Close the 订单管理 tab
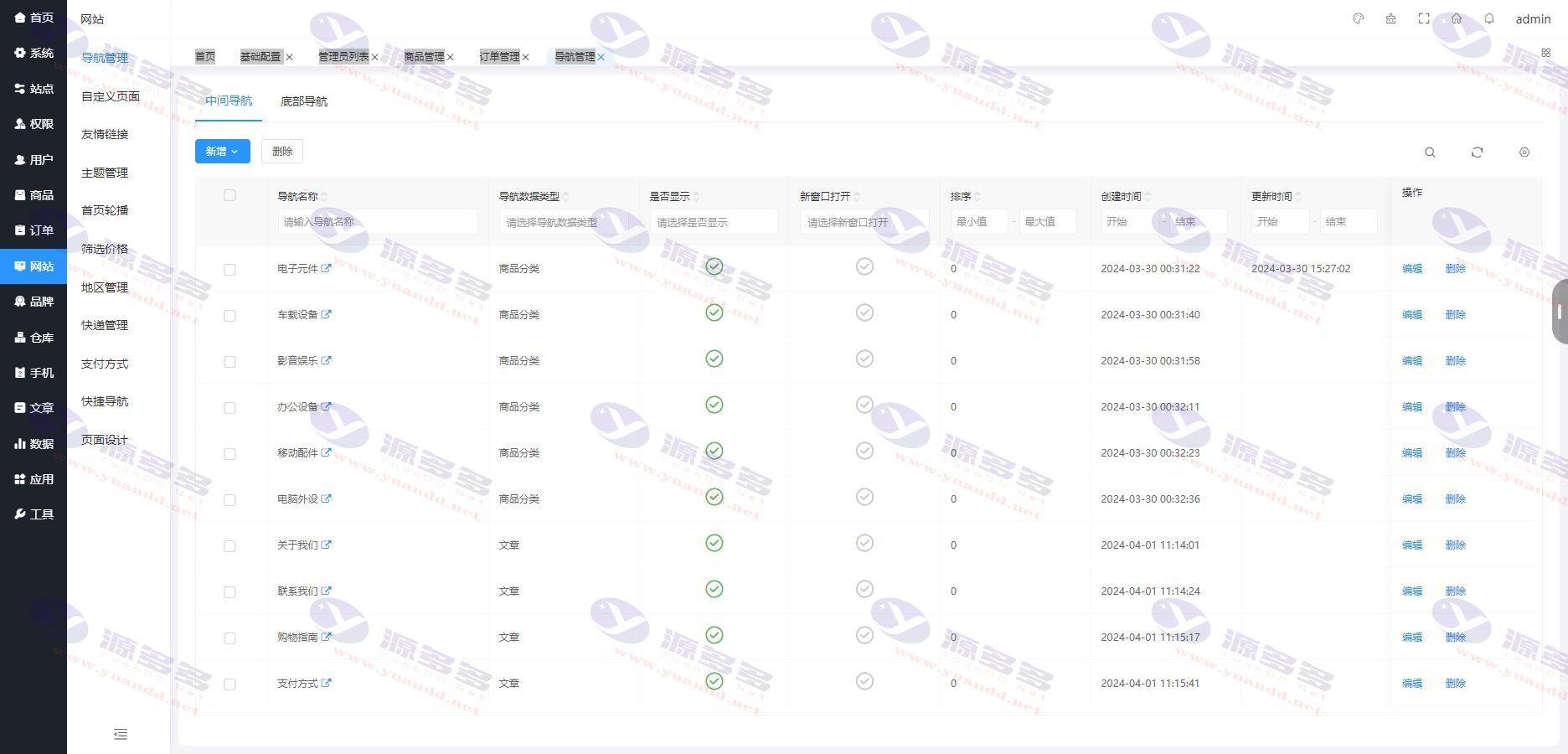Image resolution: width=1568 pixels, height=754 pixels. point(525,57)
